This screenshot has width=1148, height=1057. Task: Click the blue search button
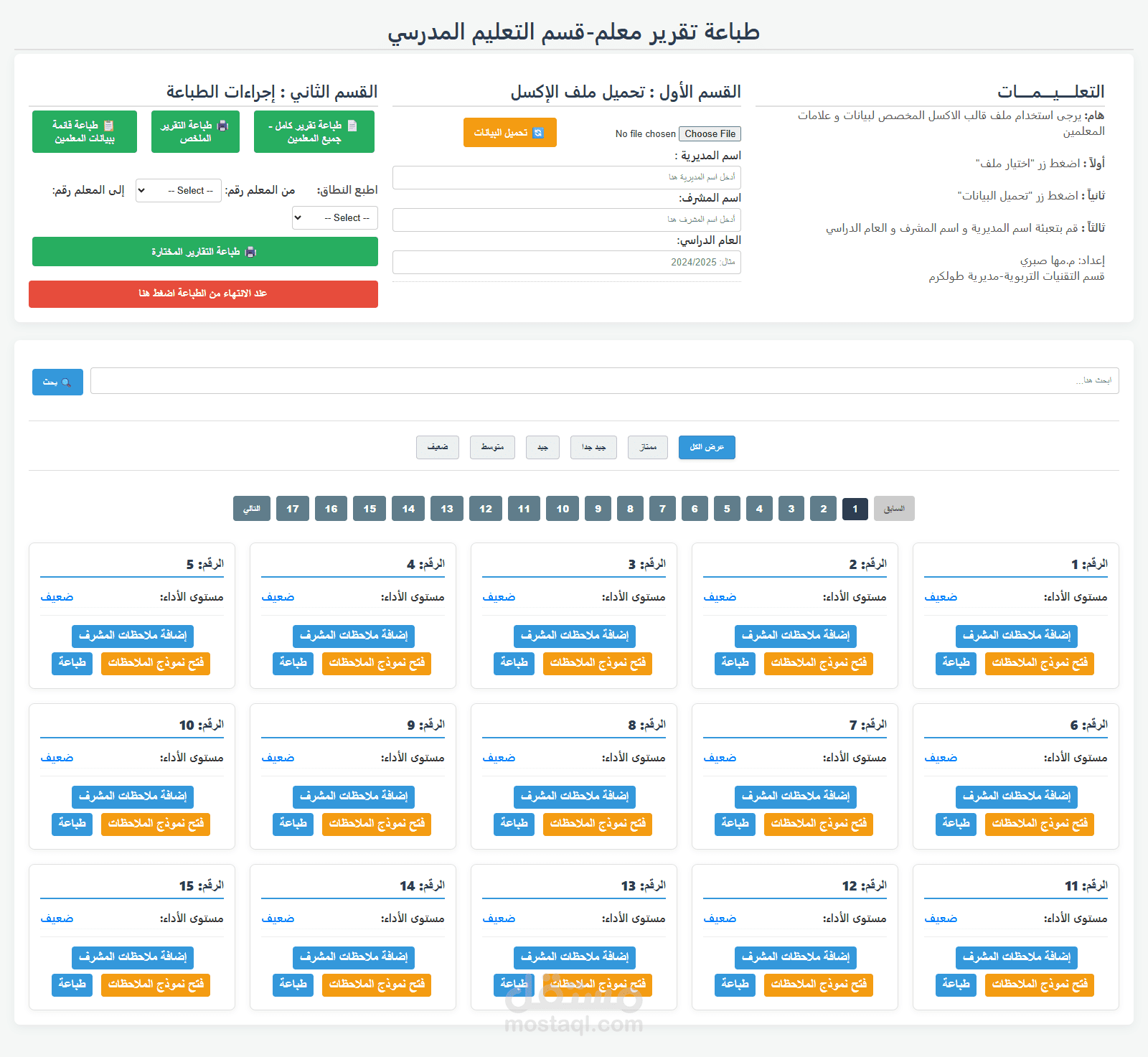(57, 382)
